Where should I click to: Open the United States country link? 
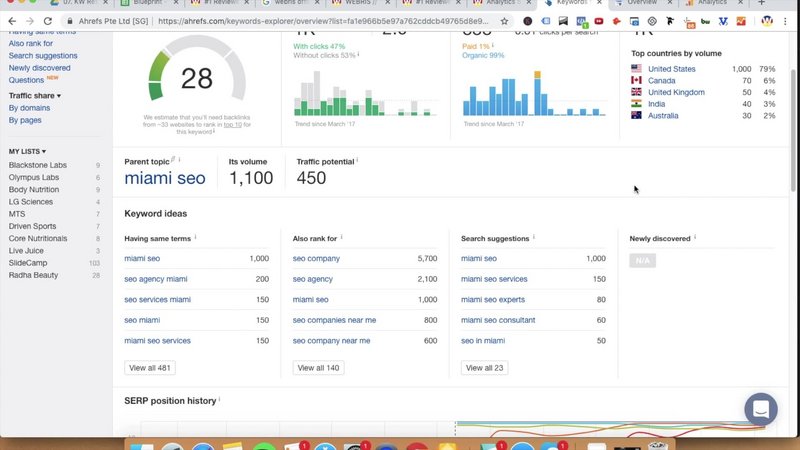pyautogui.click(x=671, y=69)
